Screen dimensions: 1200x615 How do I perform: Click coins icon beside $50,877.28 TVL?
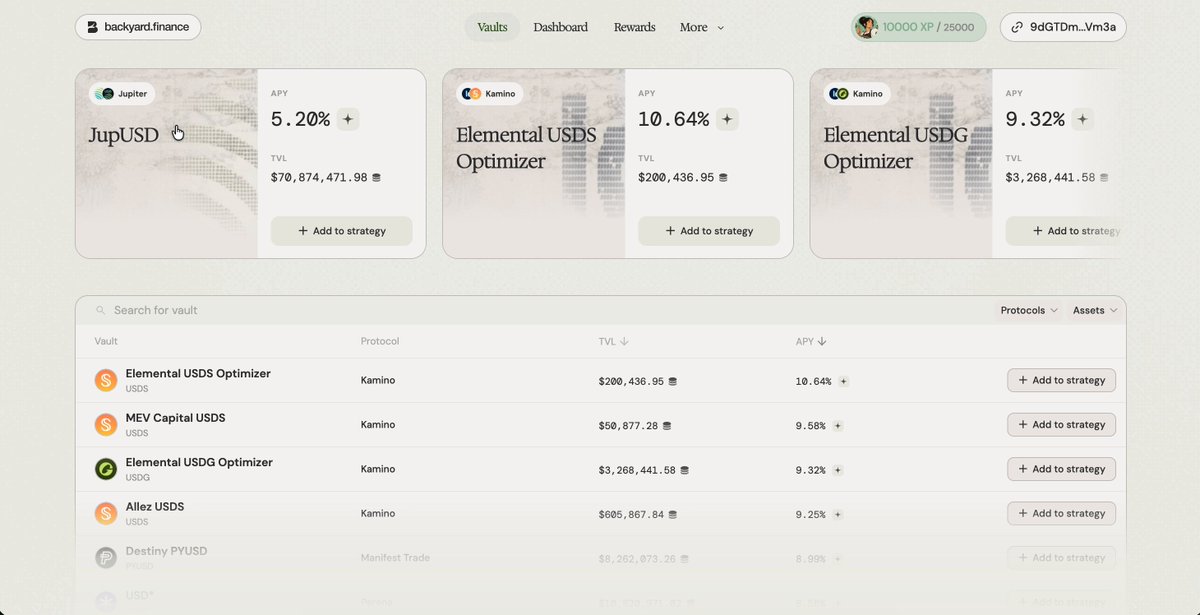(667, 425)
